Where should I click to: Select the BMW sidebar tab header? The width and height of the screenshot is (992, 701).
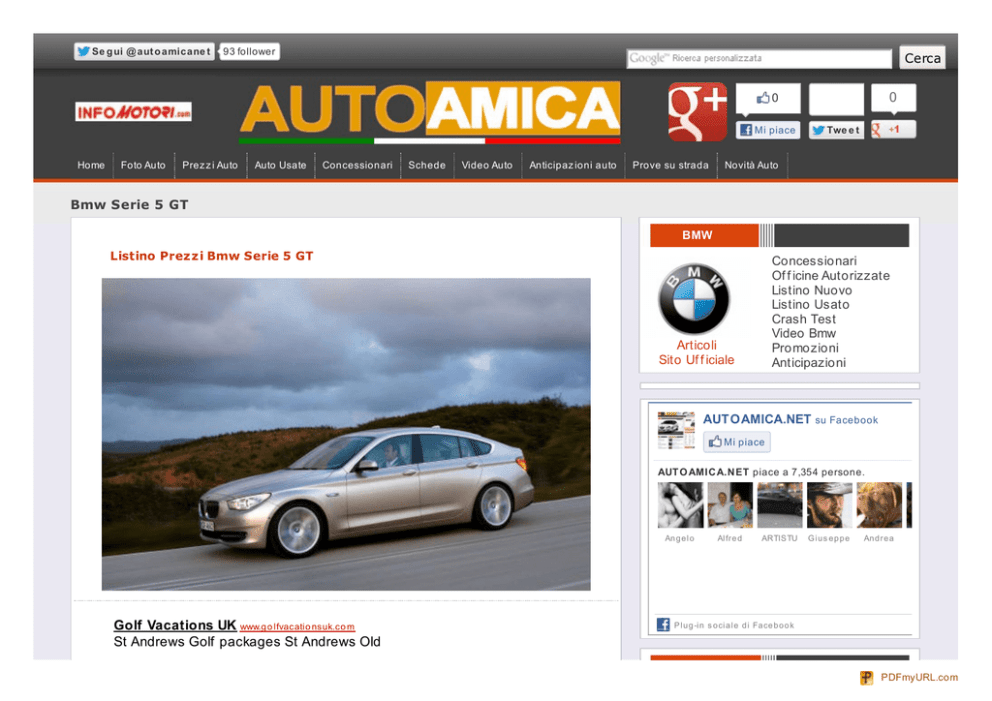704,235
